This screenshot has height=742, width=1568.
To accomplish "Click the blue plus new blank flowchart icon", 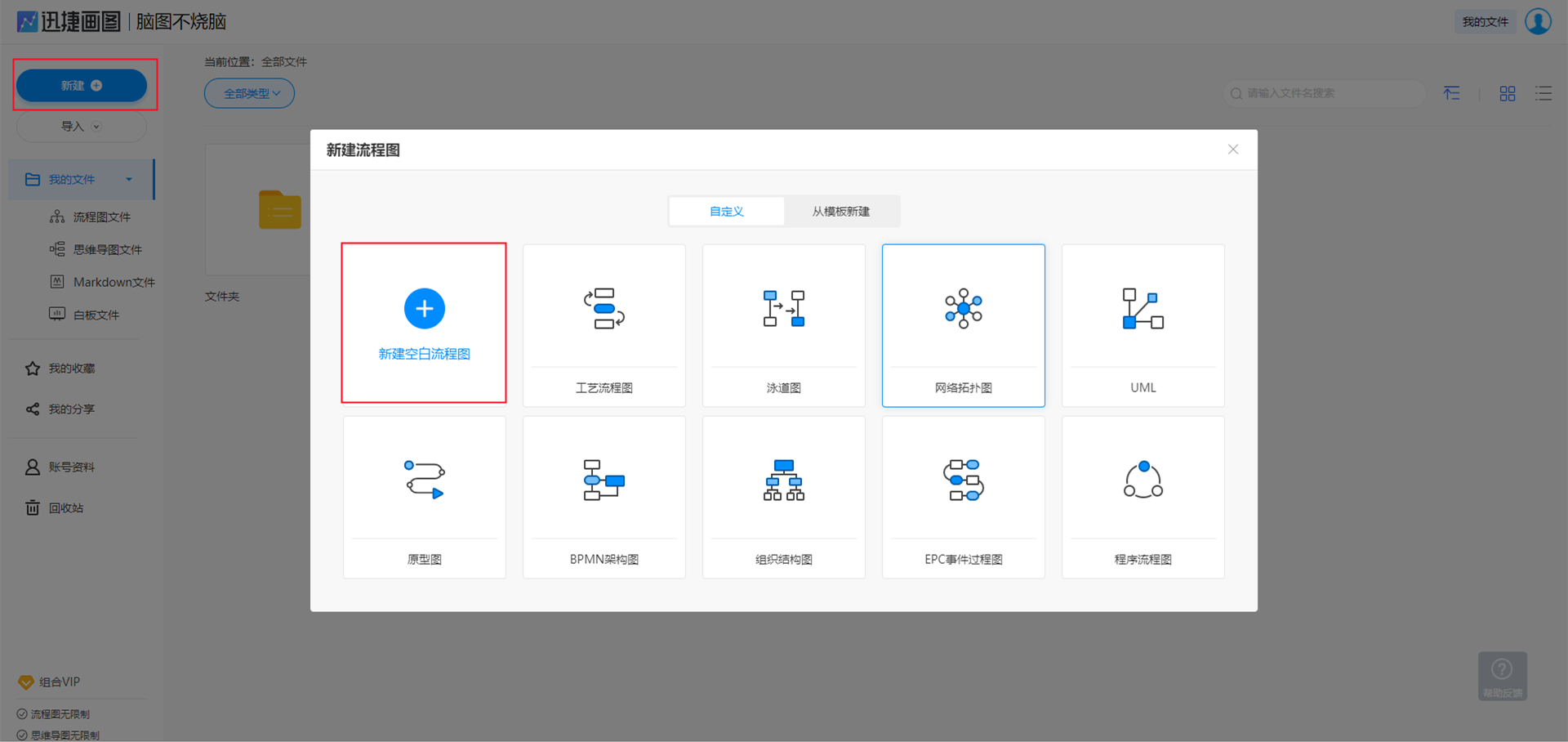I will click(x=424, y=309).
